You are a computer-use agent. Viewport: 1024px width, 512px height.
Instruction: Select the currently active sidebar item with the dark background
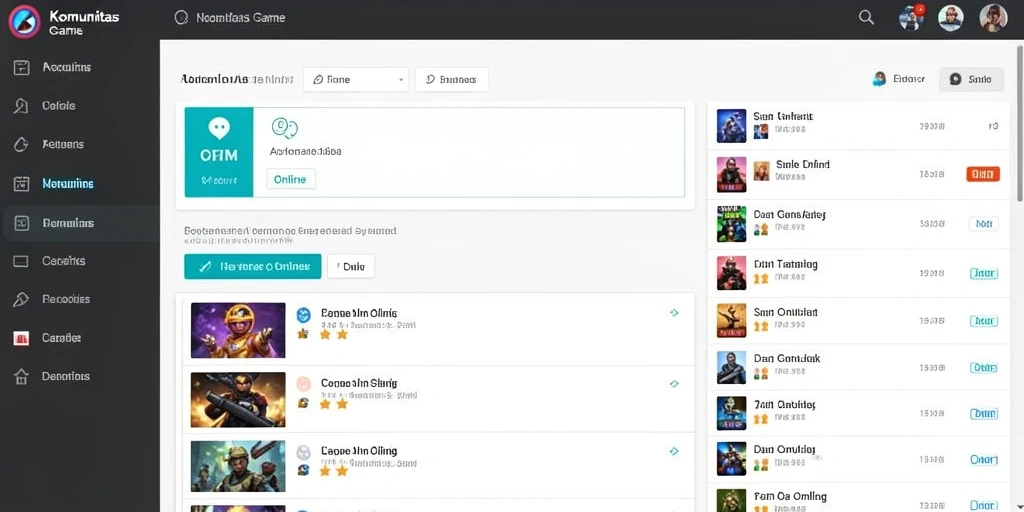click(80, 223)
